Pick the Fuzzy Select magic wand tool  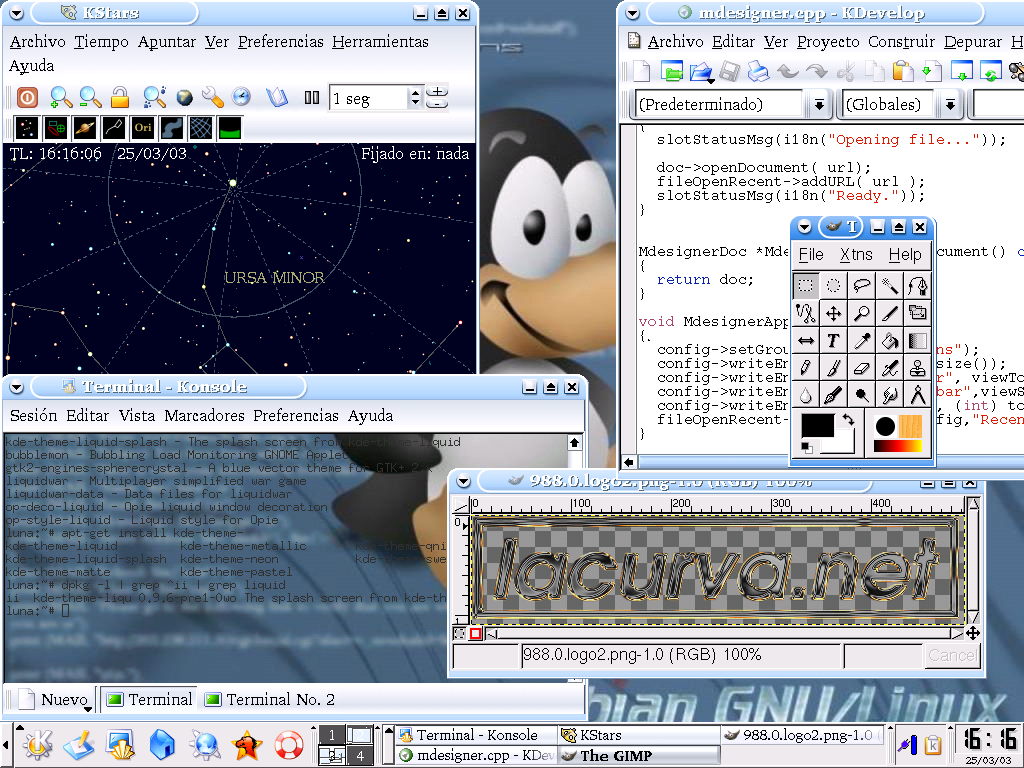click(x=889, y=285)
